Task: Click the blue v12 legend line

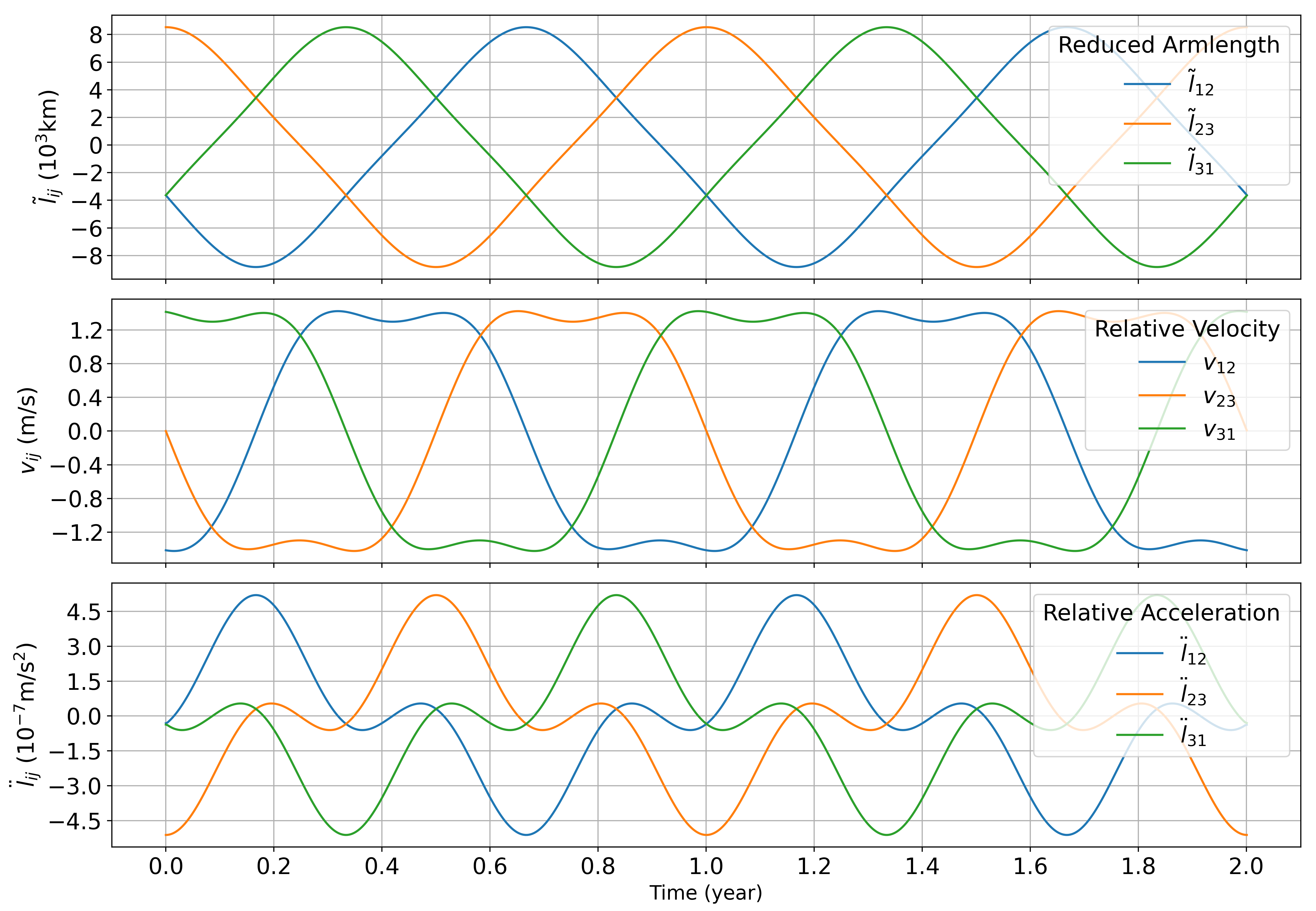Action: (1162, 362)
